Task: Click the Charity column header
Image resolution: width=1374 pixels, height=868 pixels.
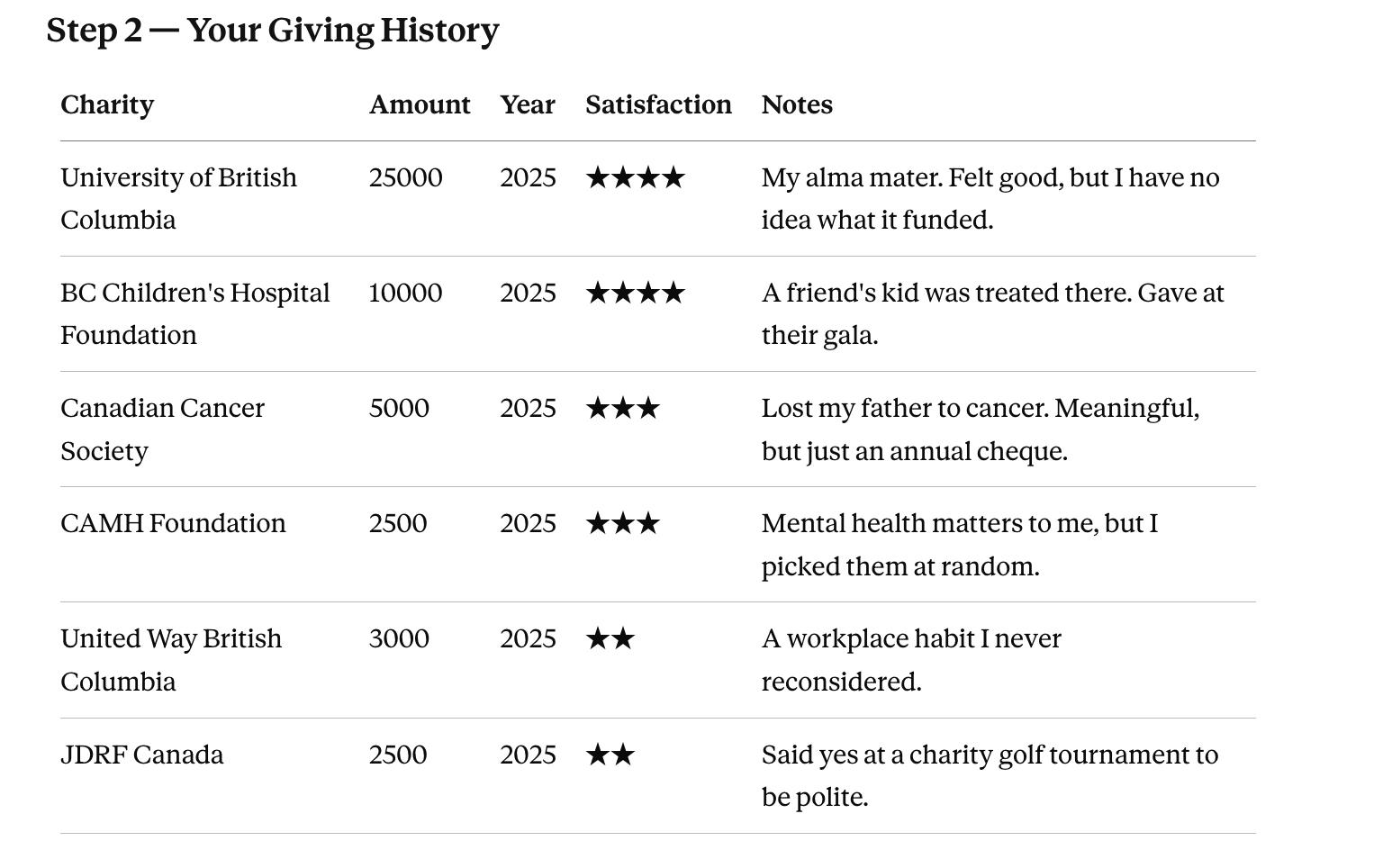Action: pos(107,104)
